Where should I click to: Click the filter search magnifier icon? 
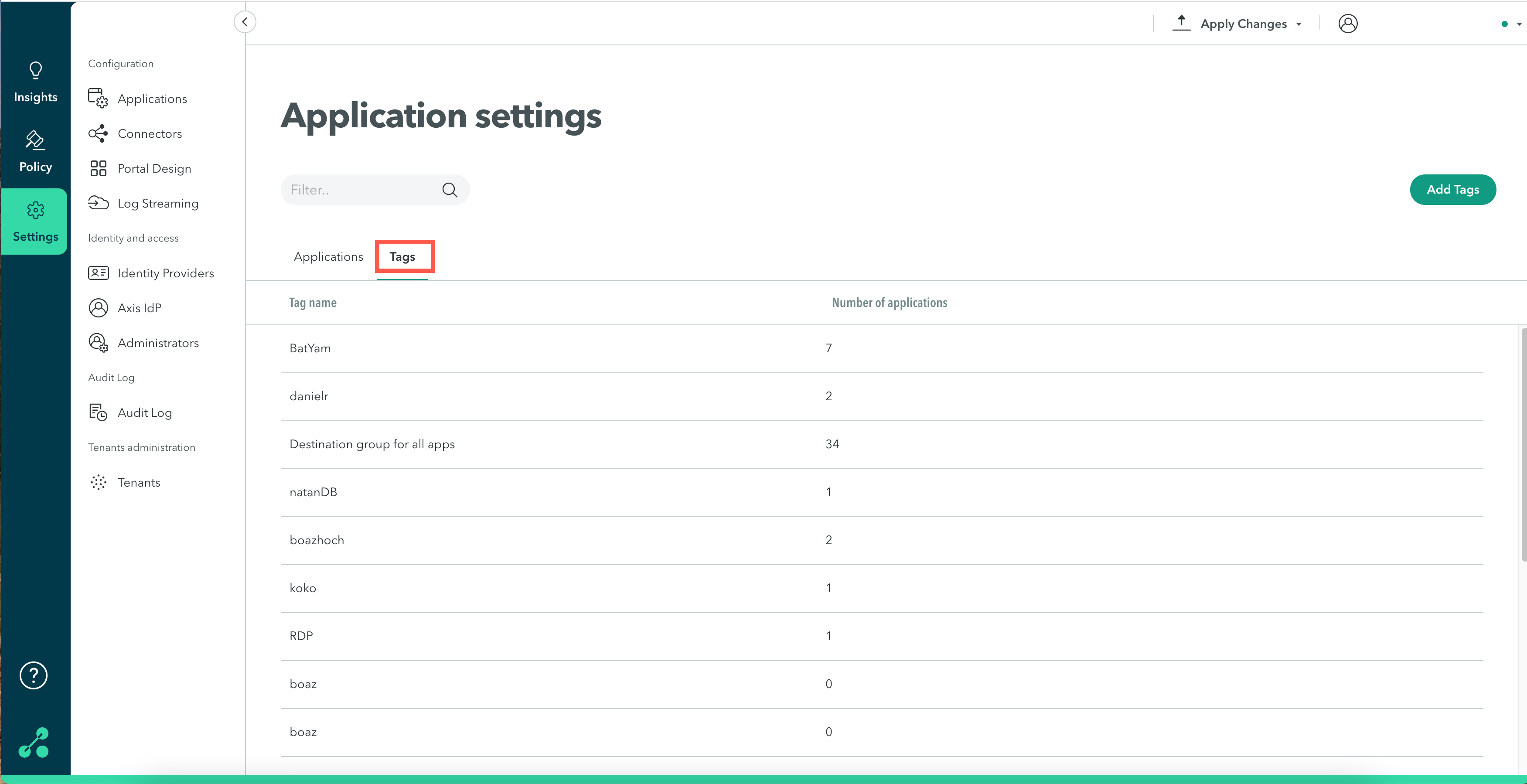tap(449, 190)
